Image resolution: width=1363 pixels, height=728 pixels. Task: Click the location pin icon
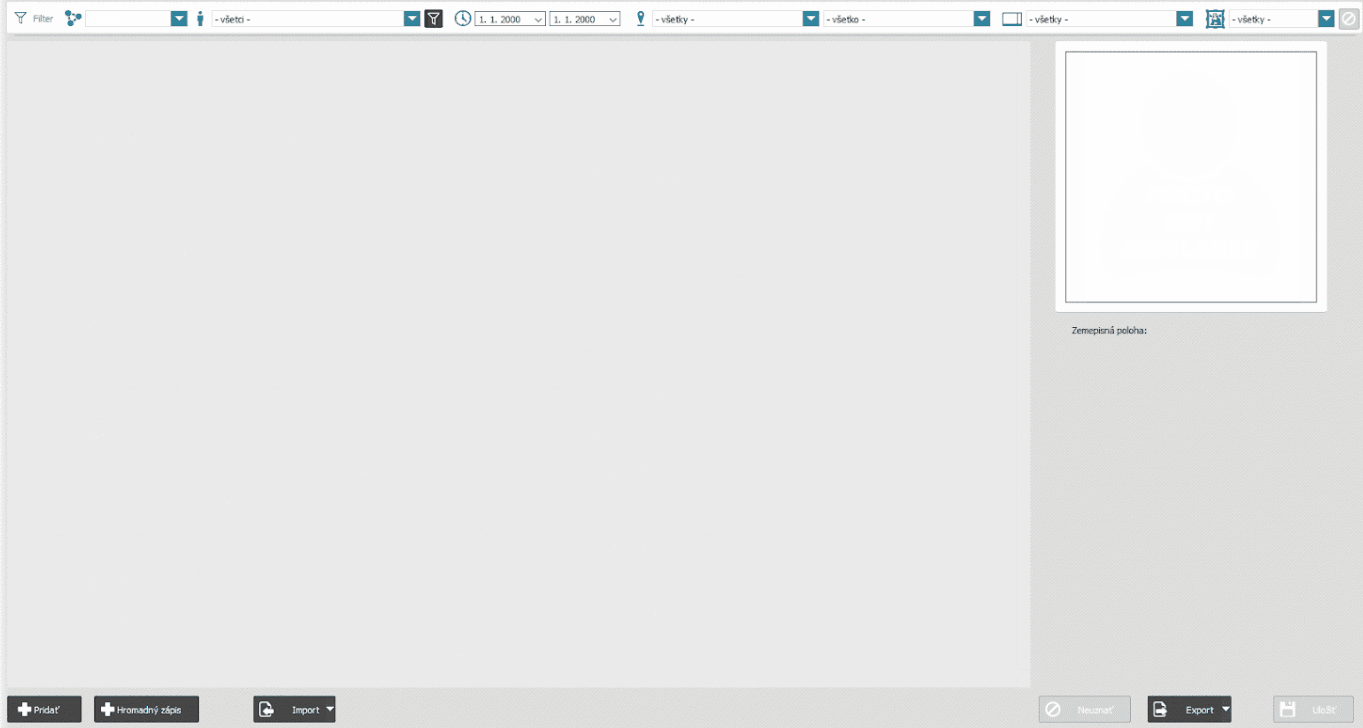click(x=641, y=18)
